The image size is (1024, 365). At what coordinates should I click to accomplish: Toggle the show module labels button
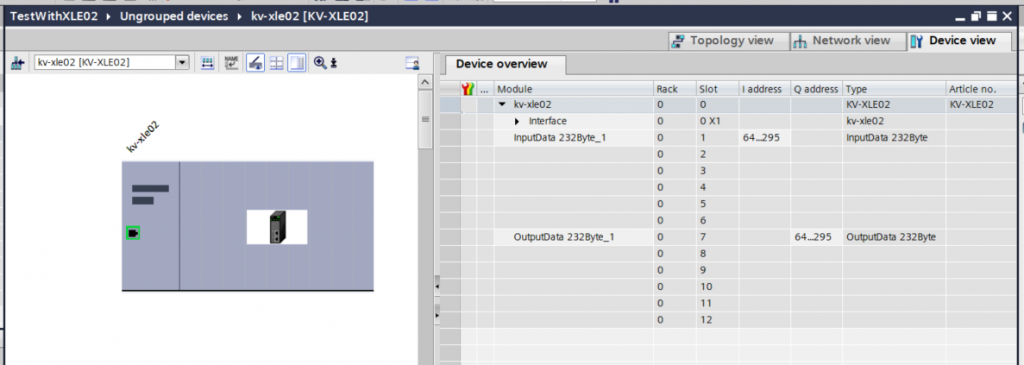pos(255,63)
